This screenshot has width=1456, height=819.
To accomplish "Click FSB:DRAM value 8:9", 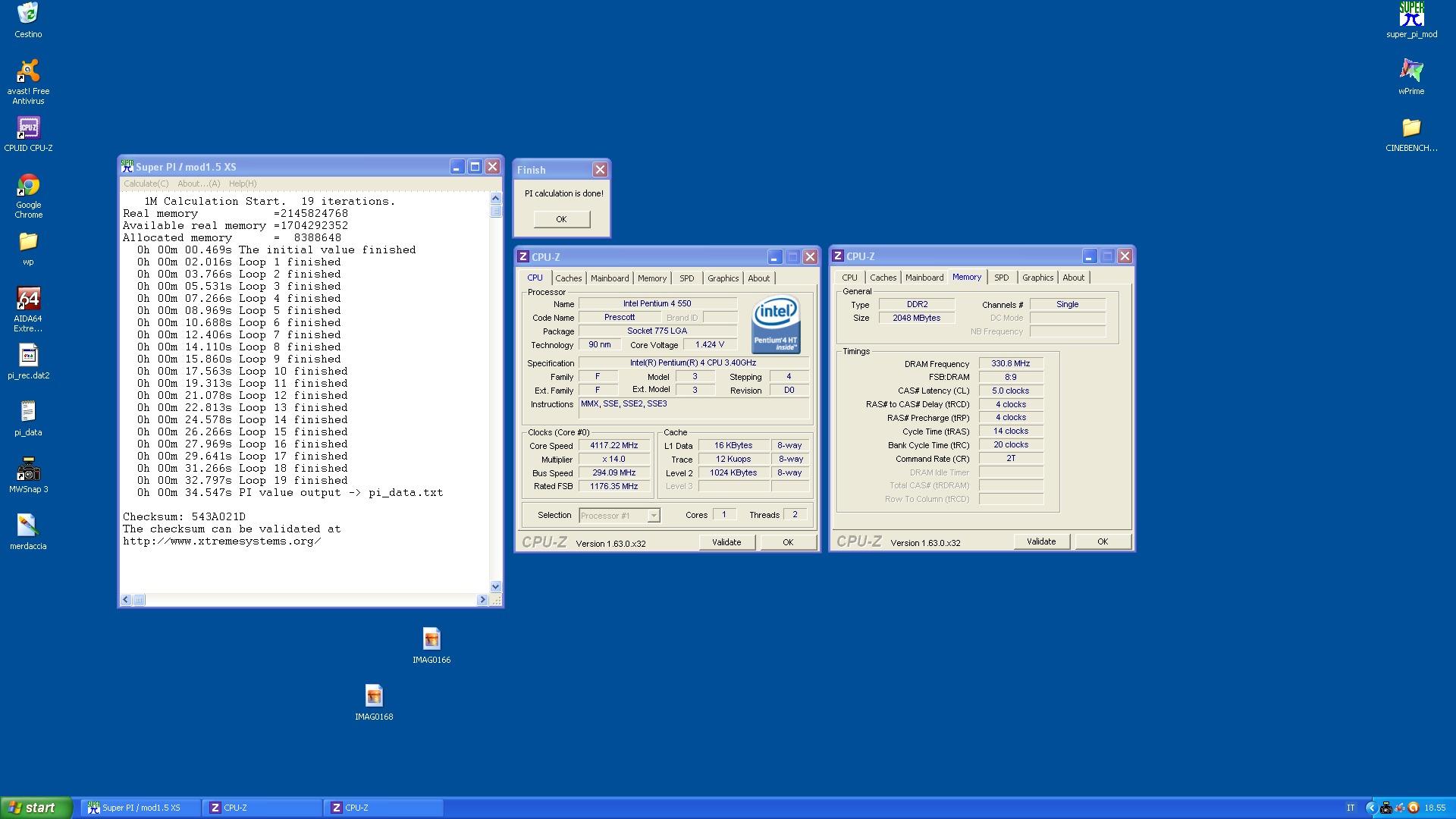I will coord(1011,377).
